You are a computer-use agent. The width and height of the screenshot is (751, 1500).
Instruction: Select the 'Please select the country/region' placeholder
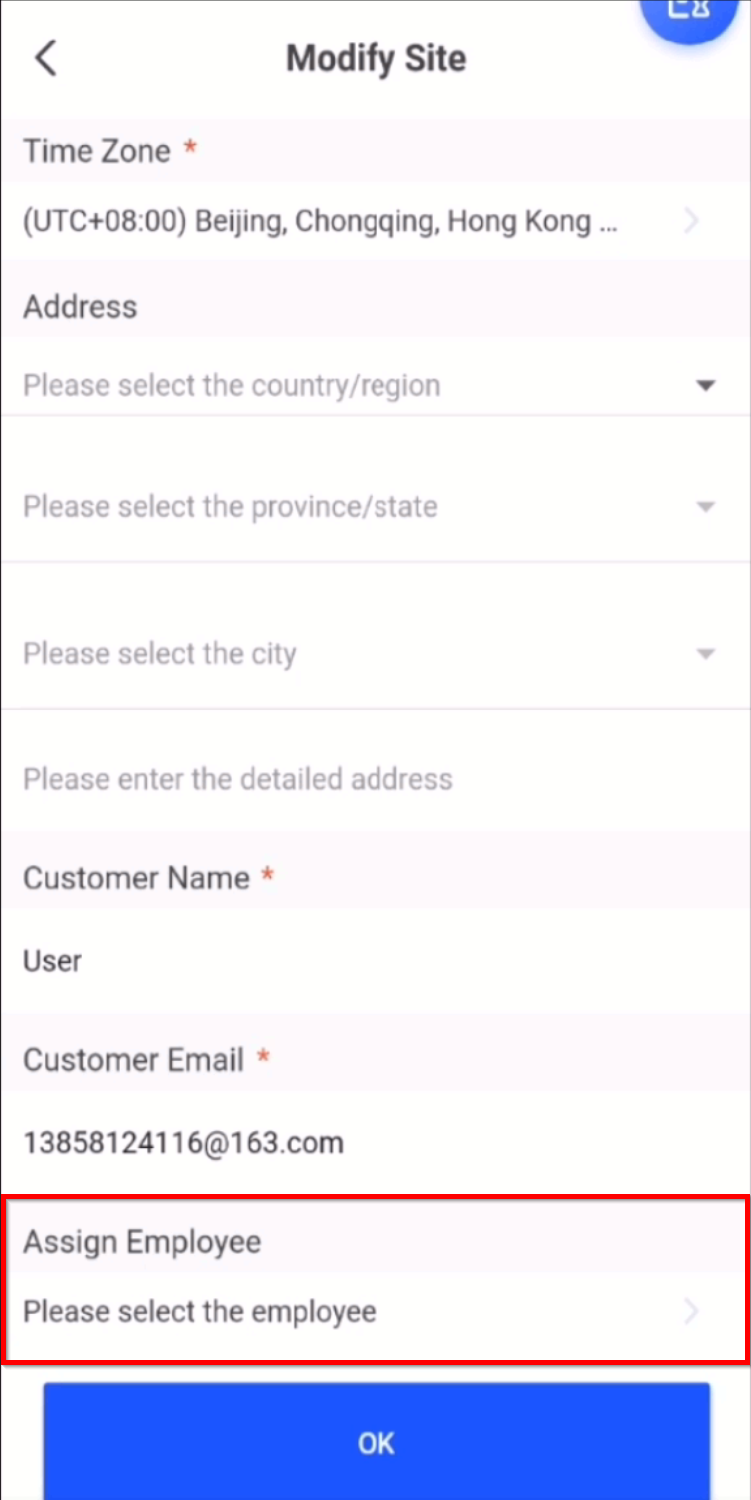[231, 385]
